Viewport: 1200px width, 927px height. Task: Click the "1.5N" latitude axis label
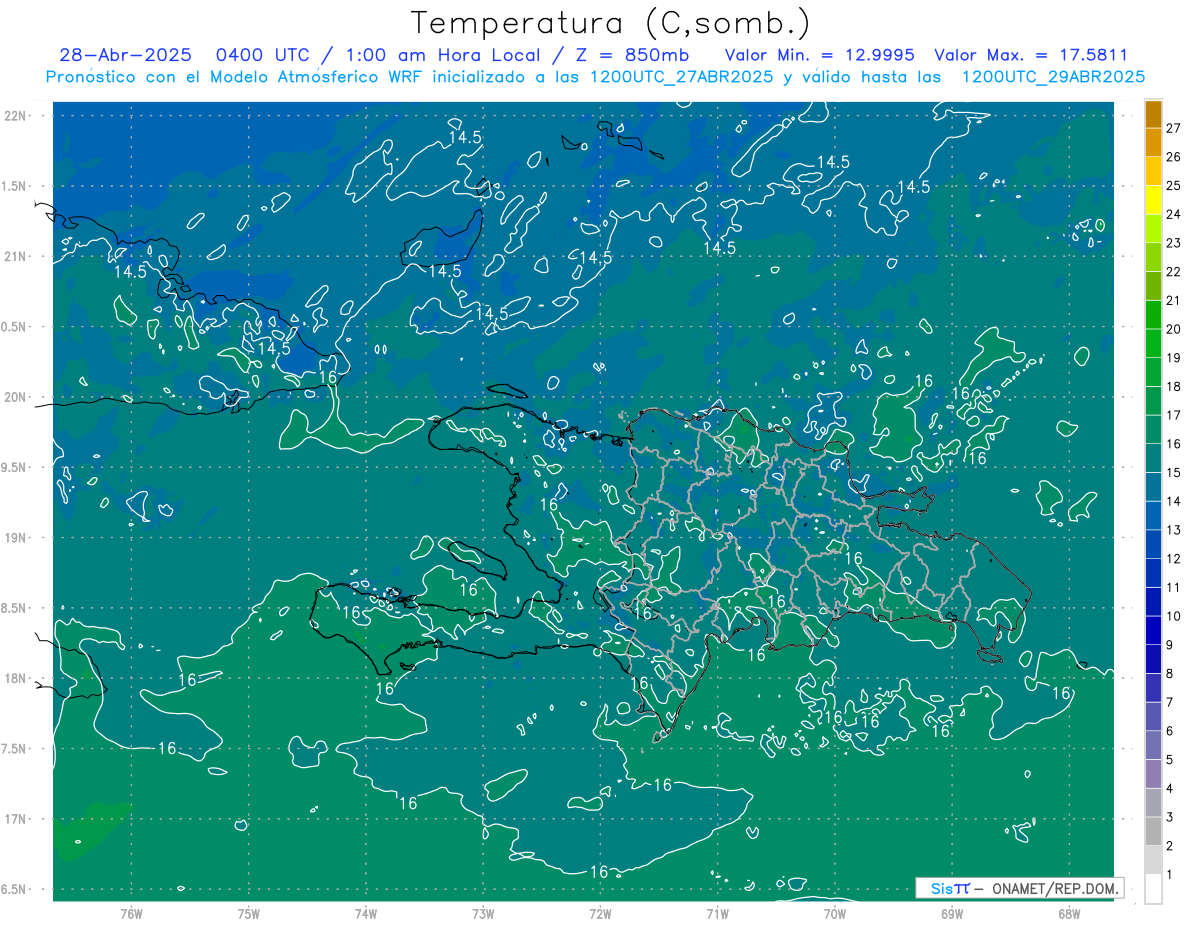point(14,186)
